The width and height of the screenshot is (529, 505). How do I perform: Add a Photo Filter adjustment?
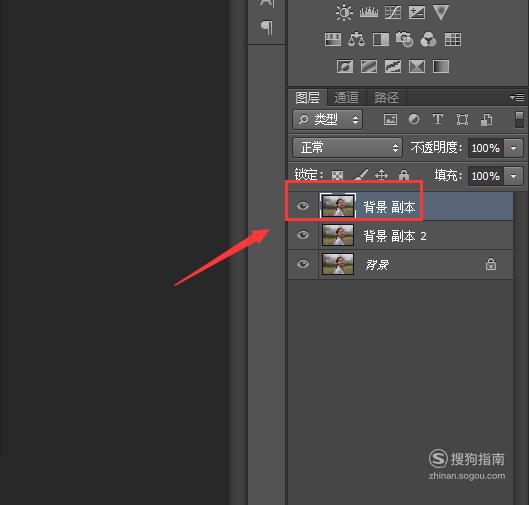tap(405, 39)
